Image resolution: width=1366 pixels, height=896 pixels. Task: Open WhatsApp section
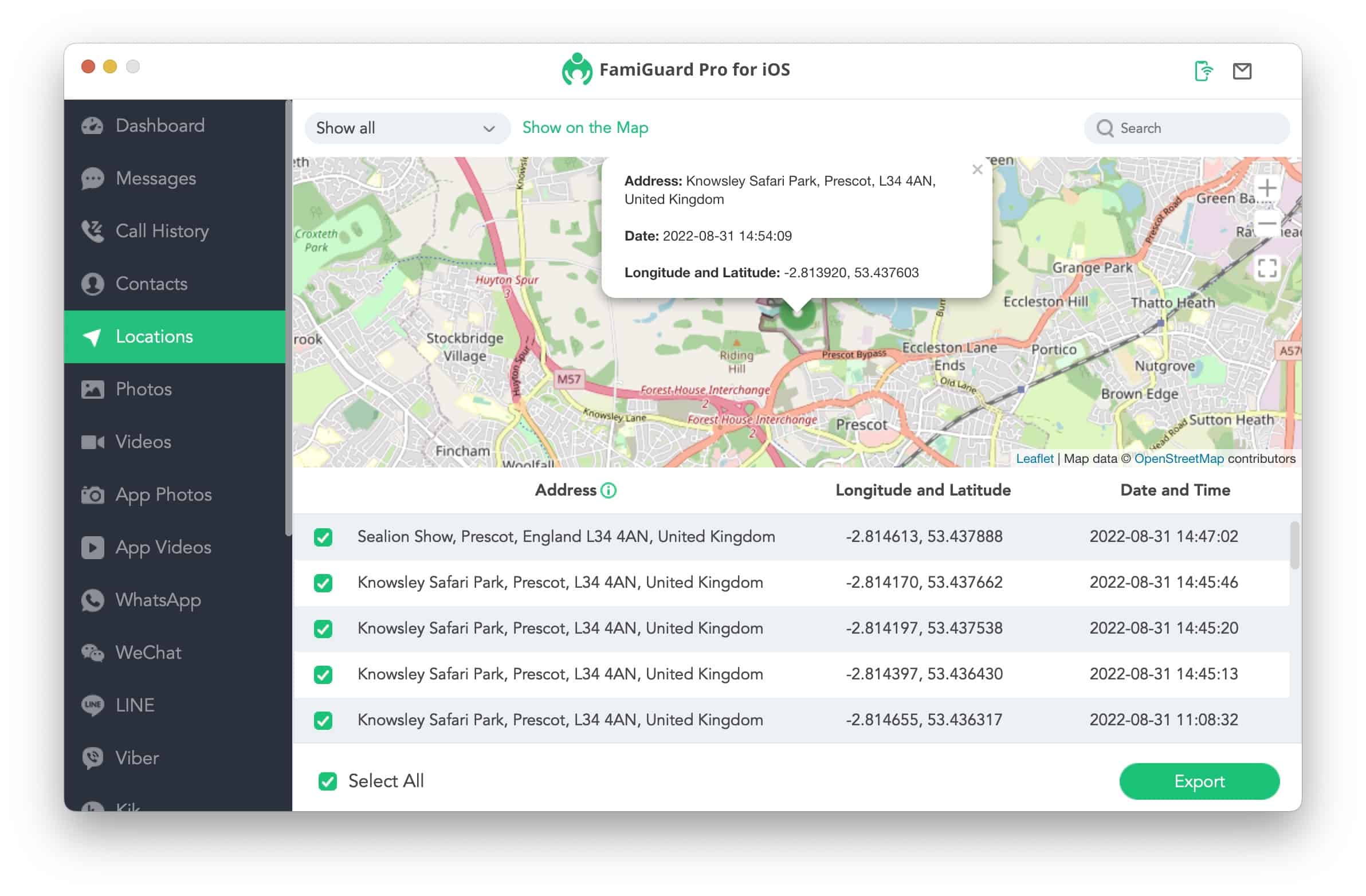coord(175,601)
